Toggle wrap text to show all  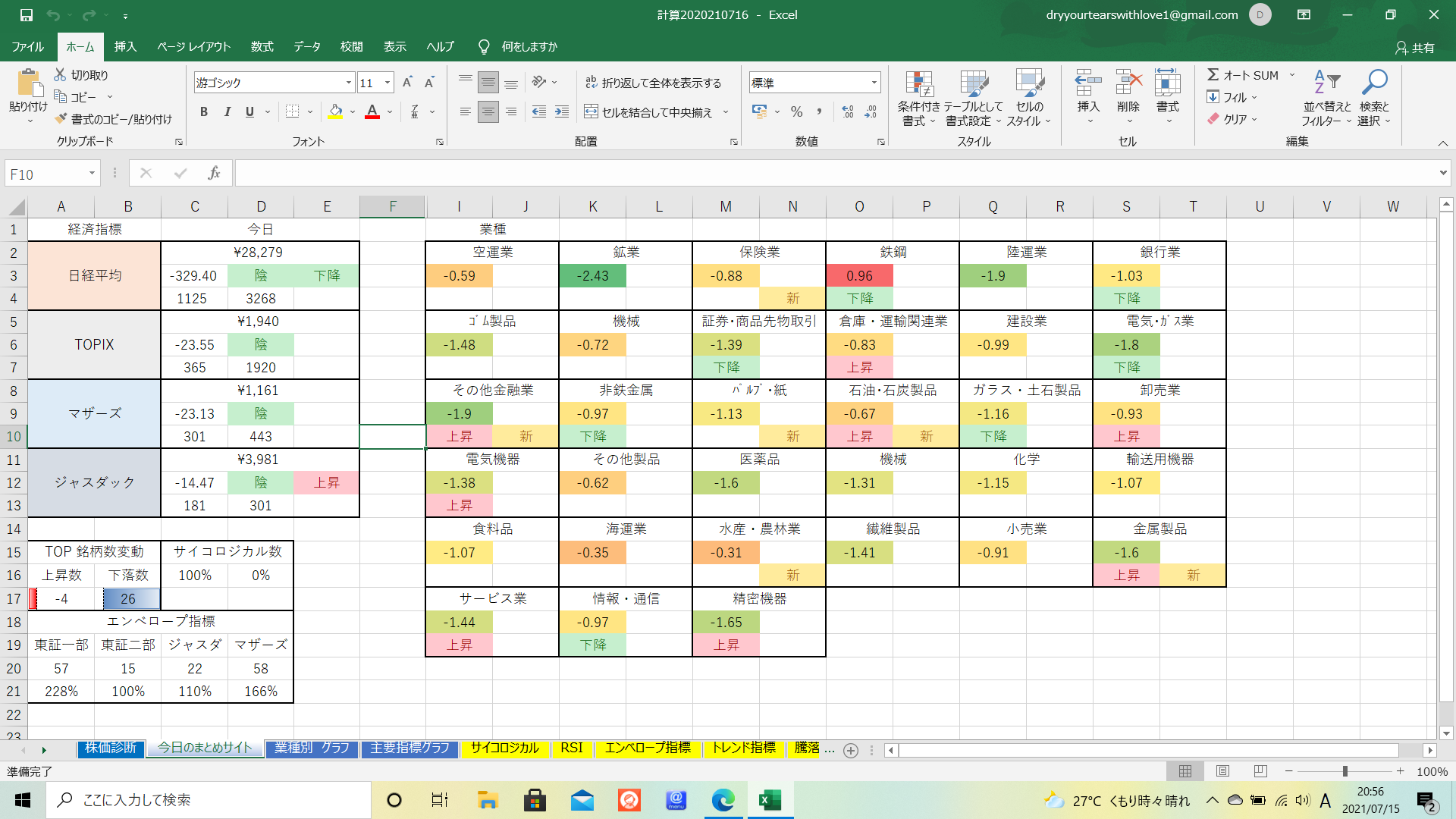coord(653,83)
